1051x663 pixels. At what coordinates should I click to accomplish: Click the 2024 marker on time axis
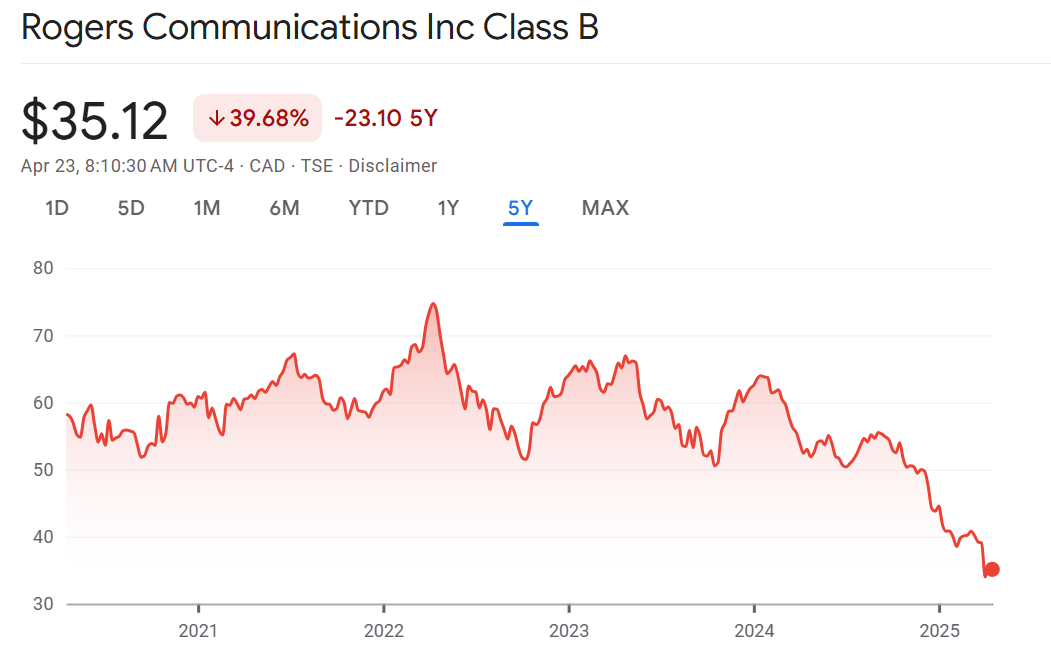[x=754, y=631]
